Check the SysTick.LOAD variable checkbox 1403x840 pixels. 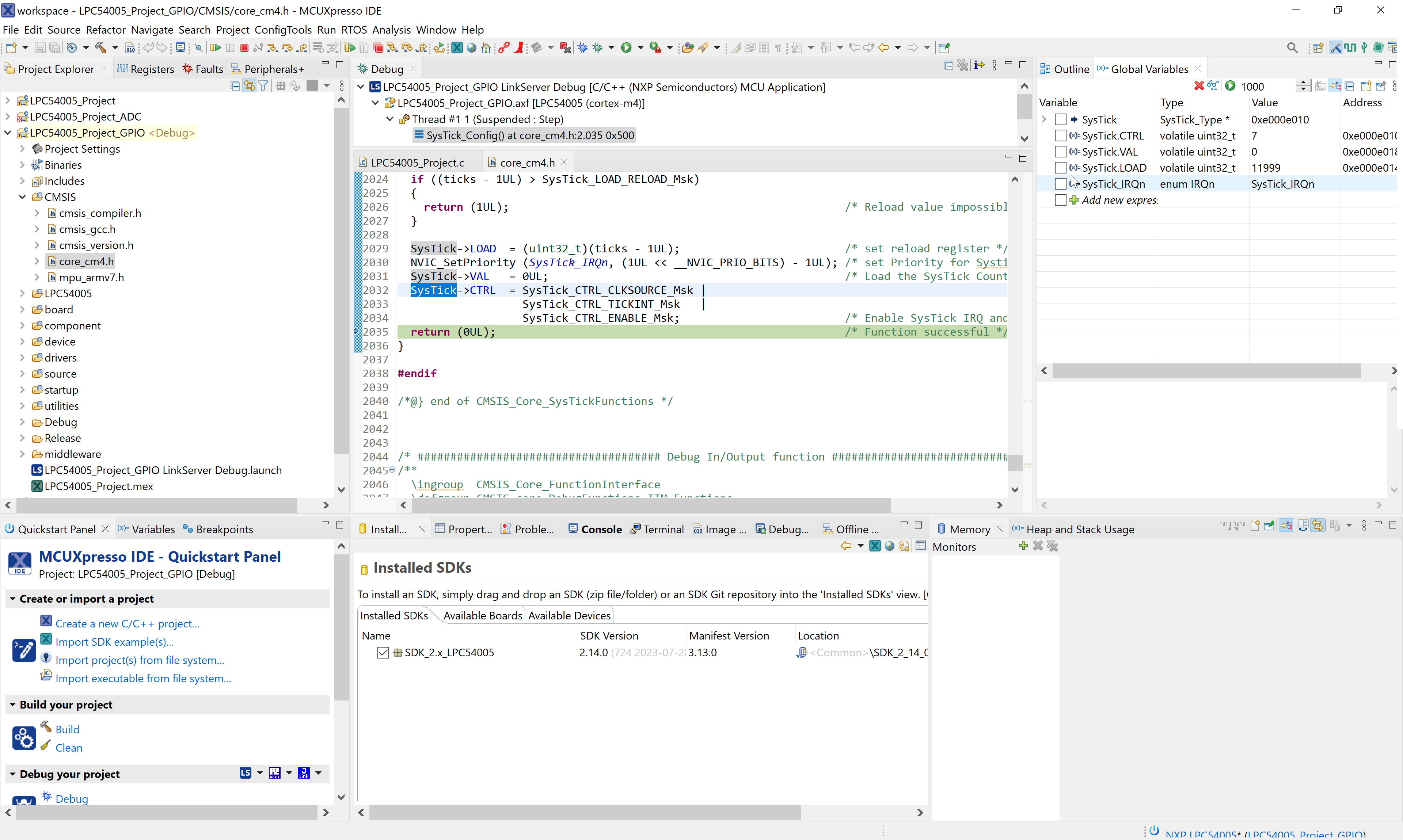1060,168
